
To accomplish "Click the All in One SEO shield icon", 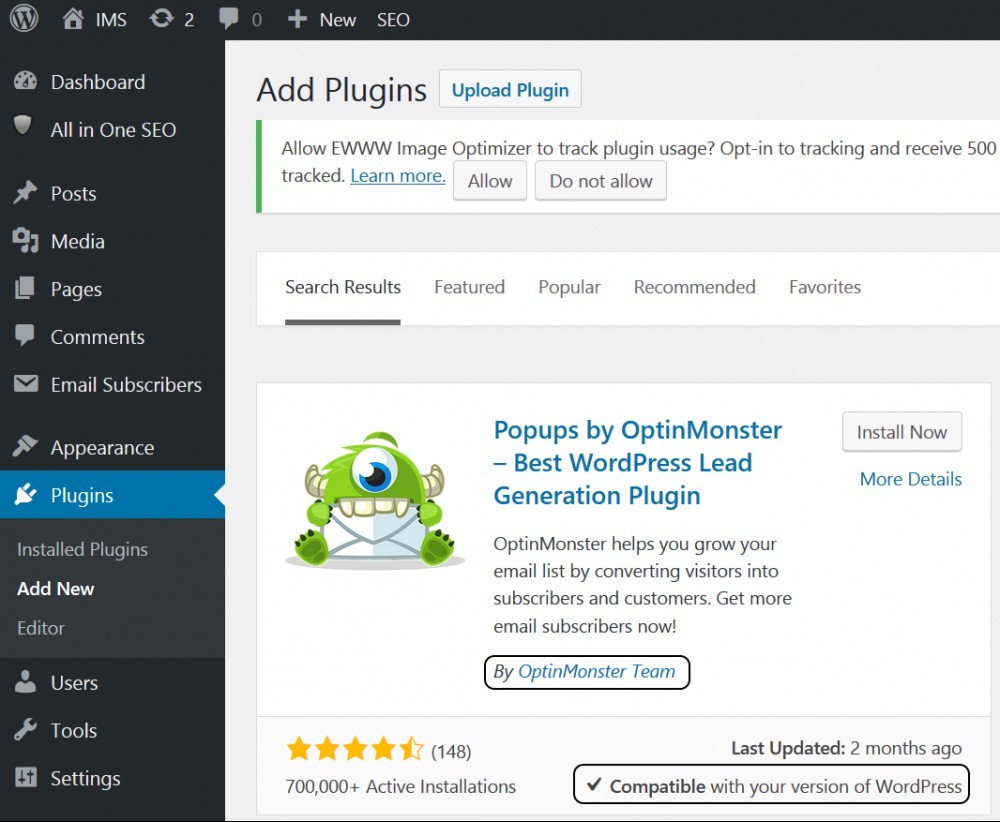I will coord(23,125).
